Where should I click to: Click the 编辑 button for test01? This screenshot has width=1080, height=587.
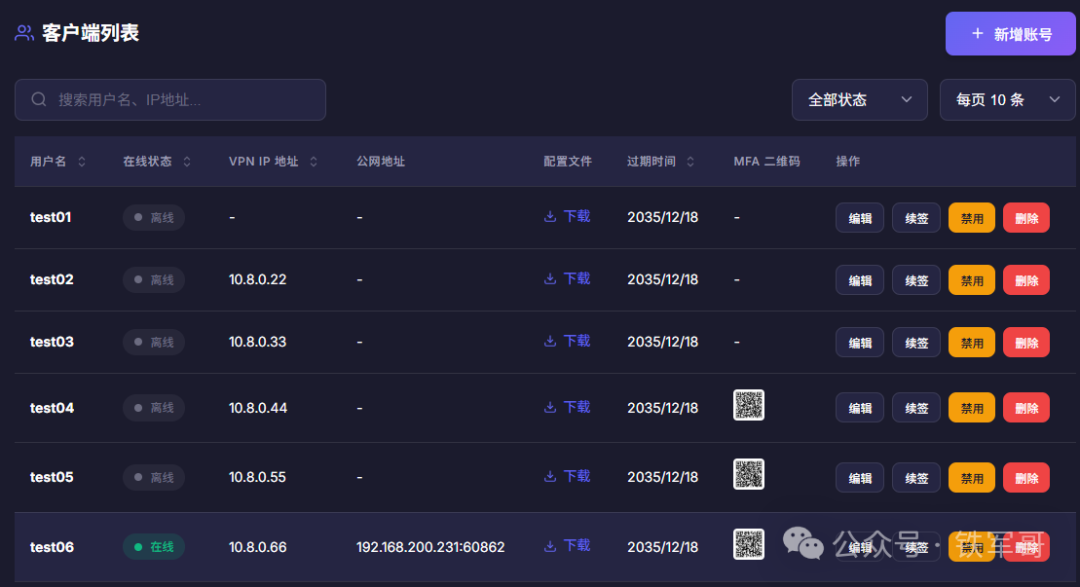click(x=859, y=217)
